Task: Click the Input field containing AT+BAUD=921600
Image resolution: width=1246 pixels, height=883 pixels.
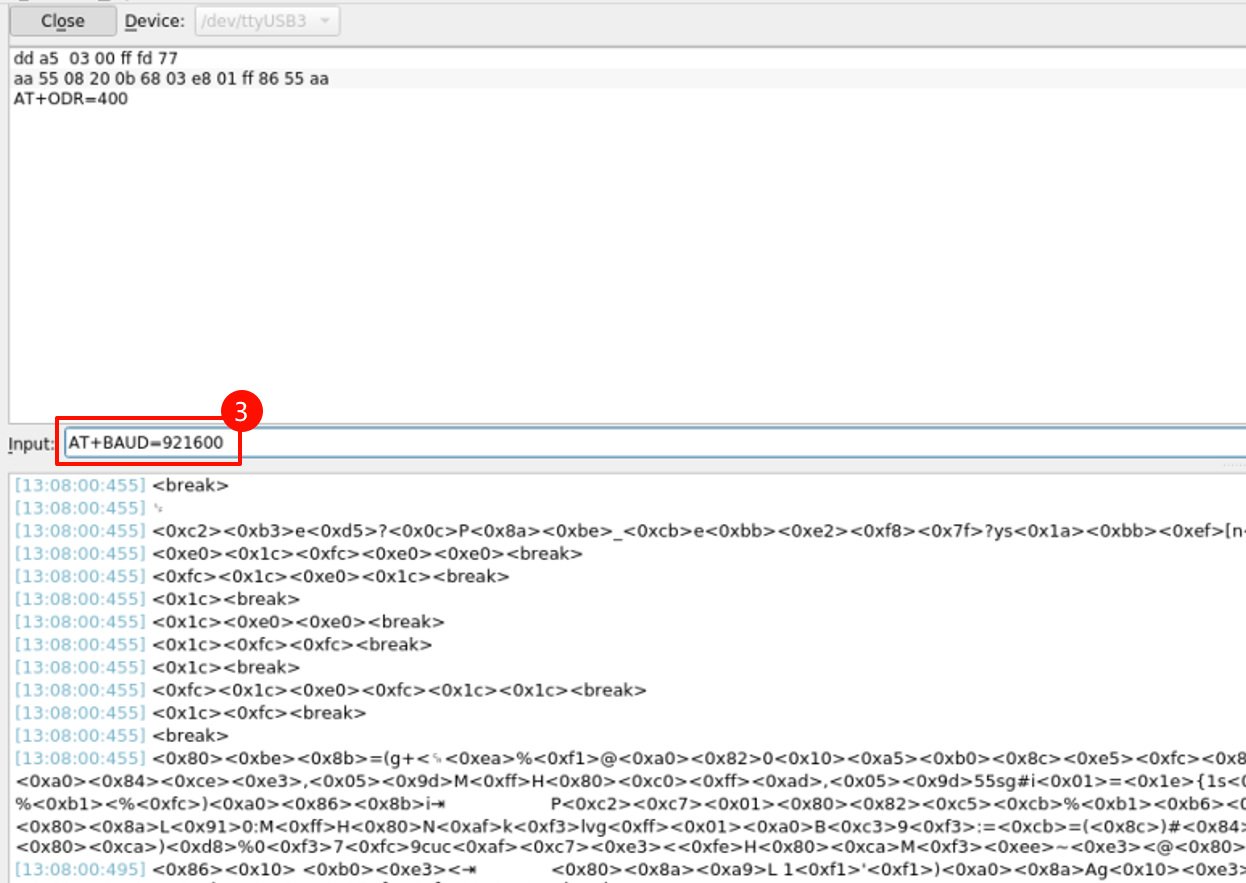Action: (x=650, y=442)
